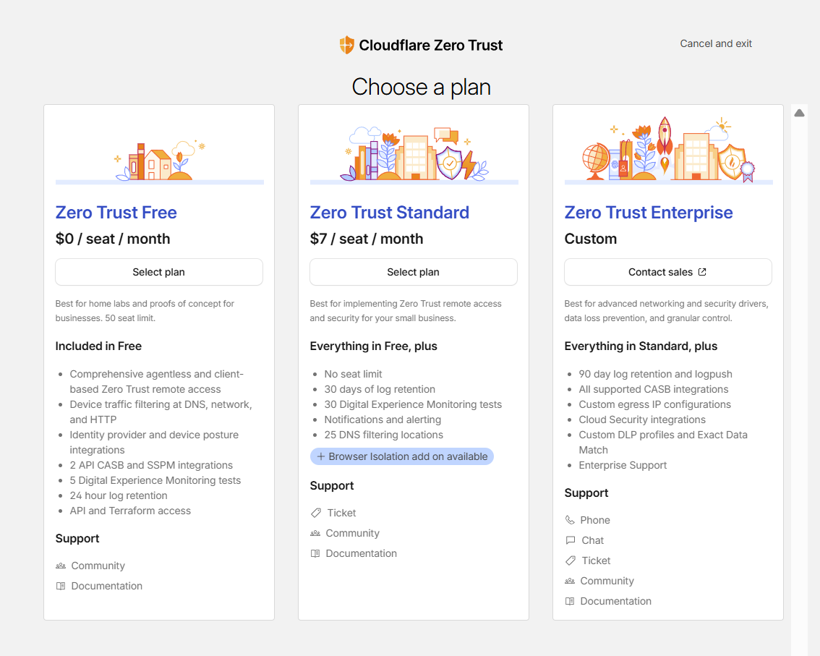Click the Documentation icon in the Standard plan
Viewport: 820px width, 656px height.
click(x=315, y=553)
